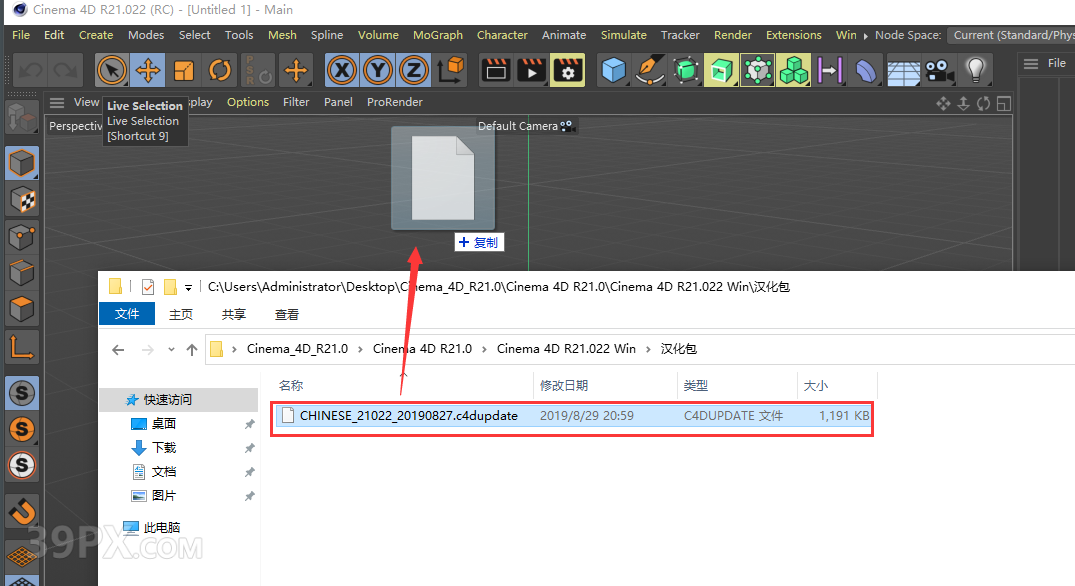Open the Node Space dropdown
Screen dimensions: 1075x586
click(1010, 35)
